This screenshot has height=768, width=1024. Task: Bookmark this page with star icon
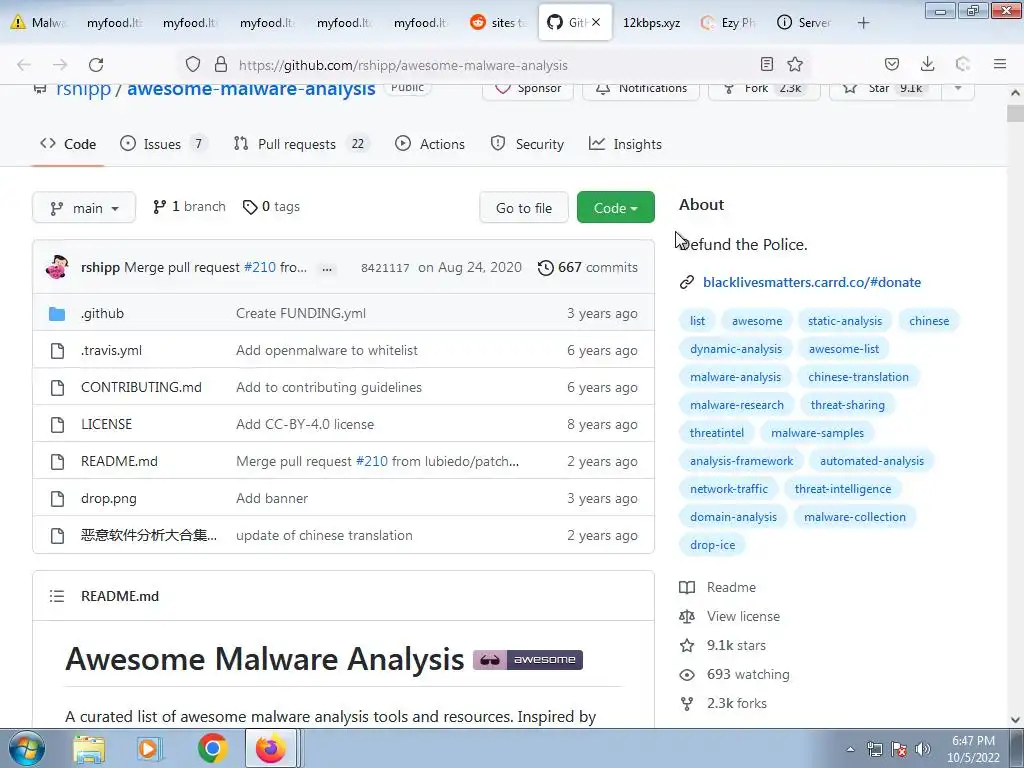(795, 64)
